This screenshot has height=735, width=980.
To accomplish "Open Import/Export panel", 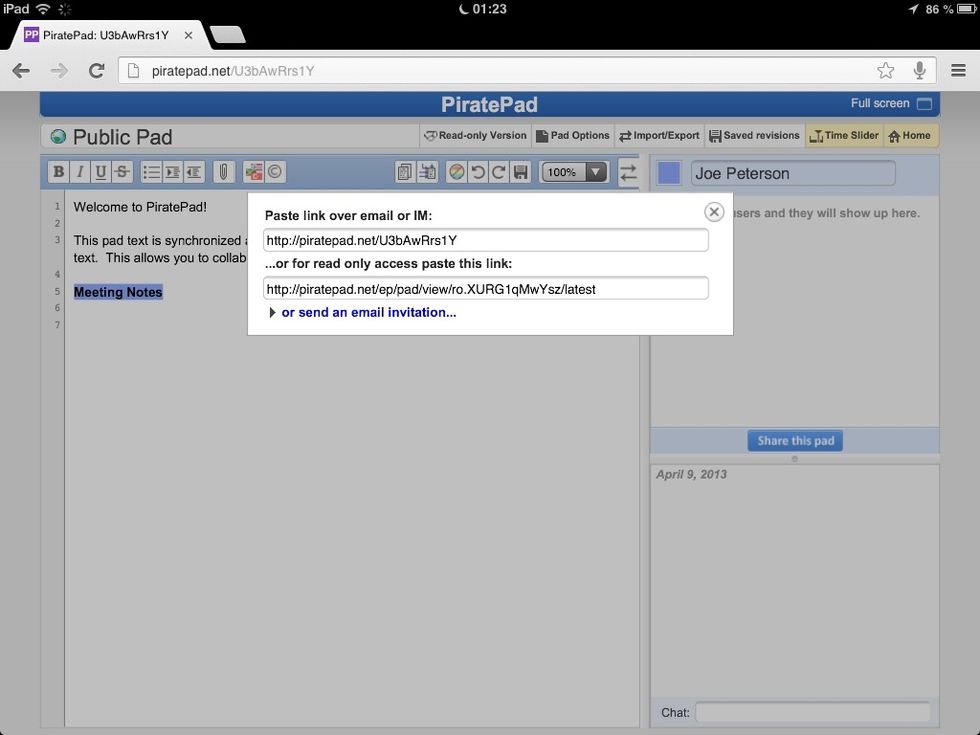I will point(659,136).
